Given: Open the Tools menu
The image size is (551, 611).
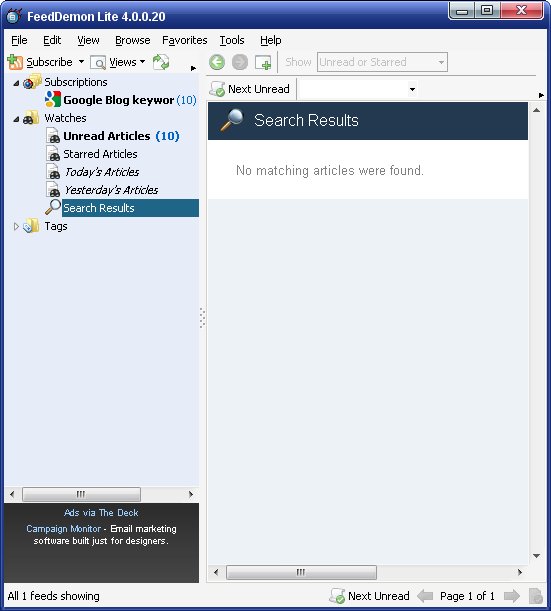Looking at the screenshot, I should [x=232, y=40].
